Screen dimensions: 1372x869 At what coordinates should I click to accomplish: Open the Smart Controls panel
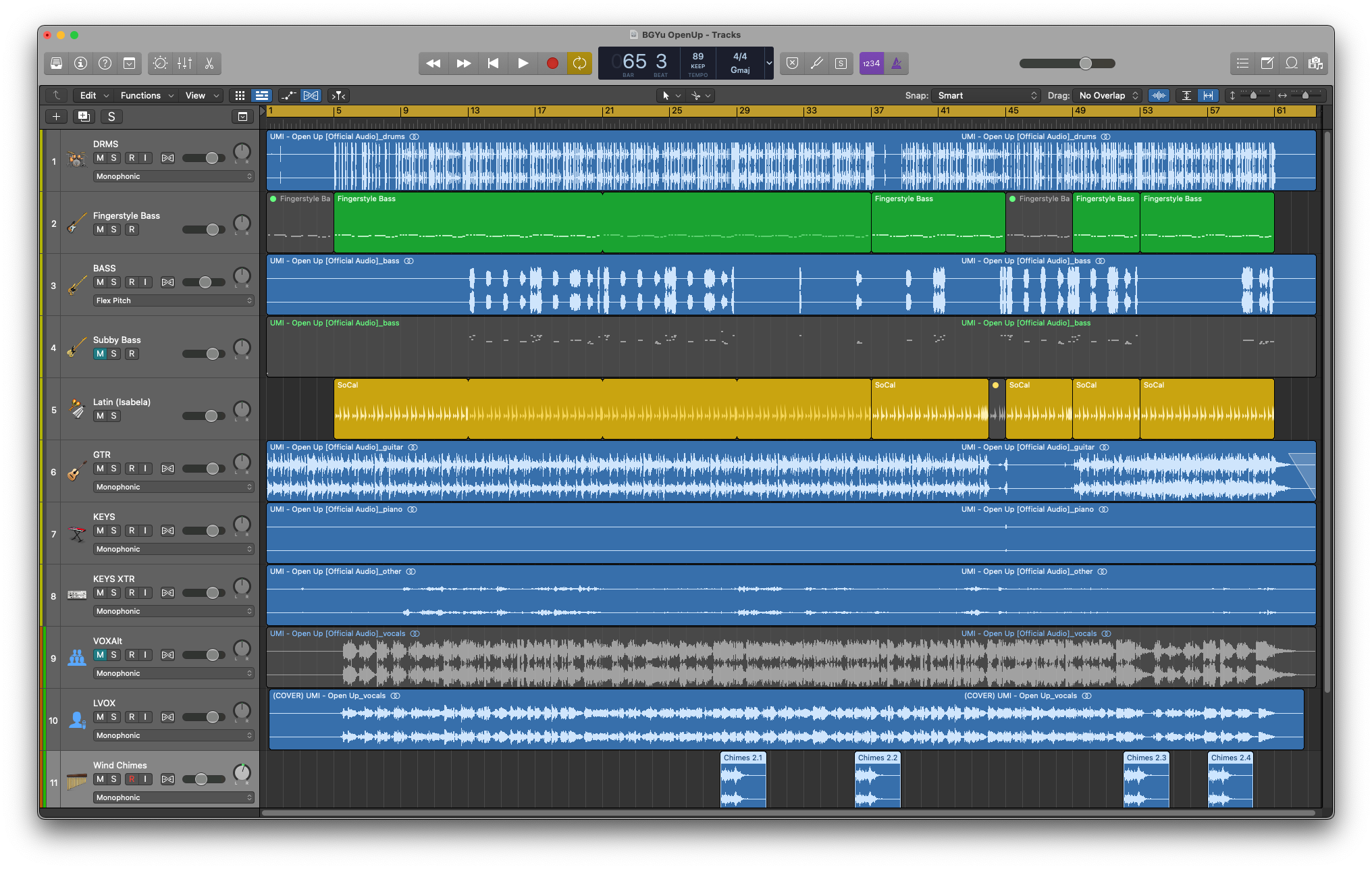tap(161, 63)
